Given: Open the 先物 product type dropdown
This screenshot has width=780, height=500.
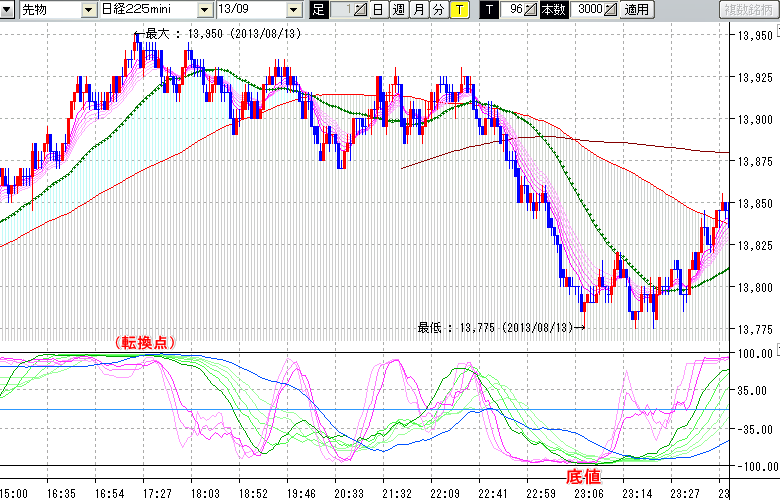Looking at the screenshot, I should point(89,10).
